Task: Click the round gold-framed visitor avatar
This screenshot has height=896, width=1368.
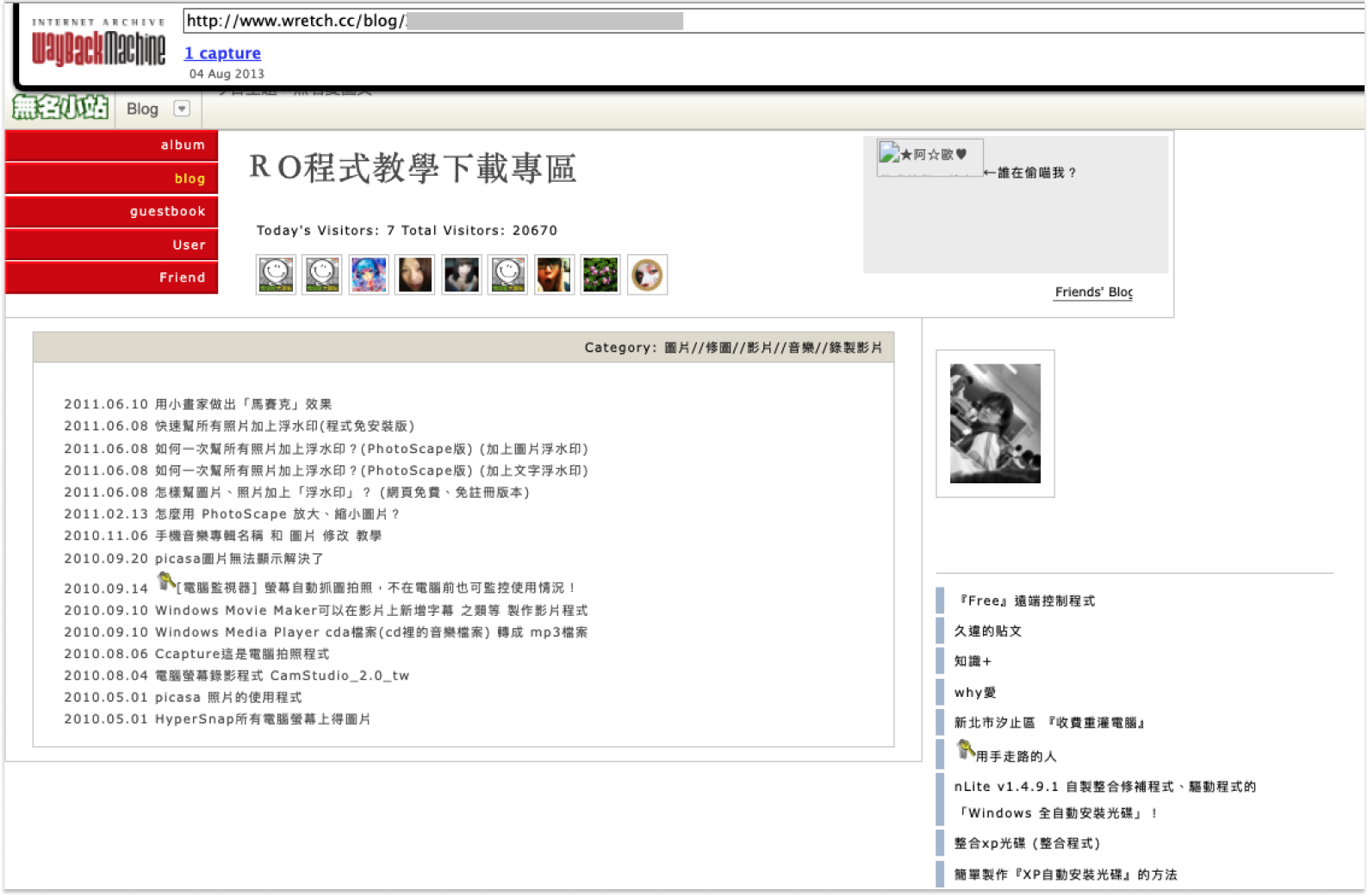Action: tap(647, 275)
